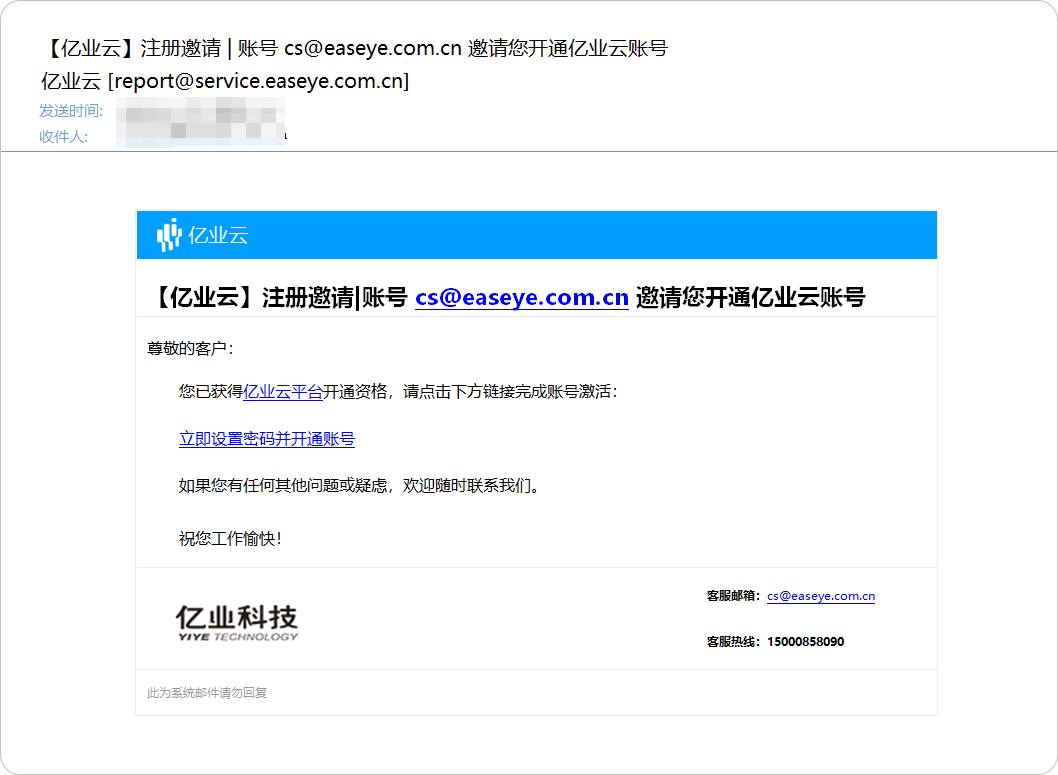Click the 此为系统邮件请勿回复 footer note

pyautogui.click(x=207, y=693)
